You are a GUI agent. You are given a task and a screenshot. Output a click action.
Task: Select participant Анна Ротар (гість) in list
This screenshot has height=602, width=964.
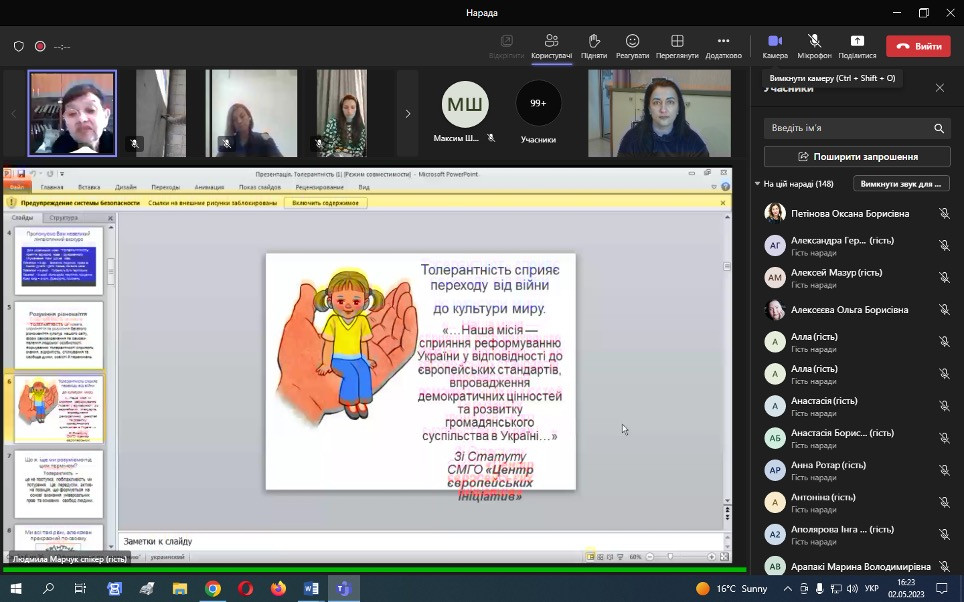point(828,465)
